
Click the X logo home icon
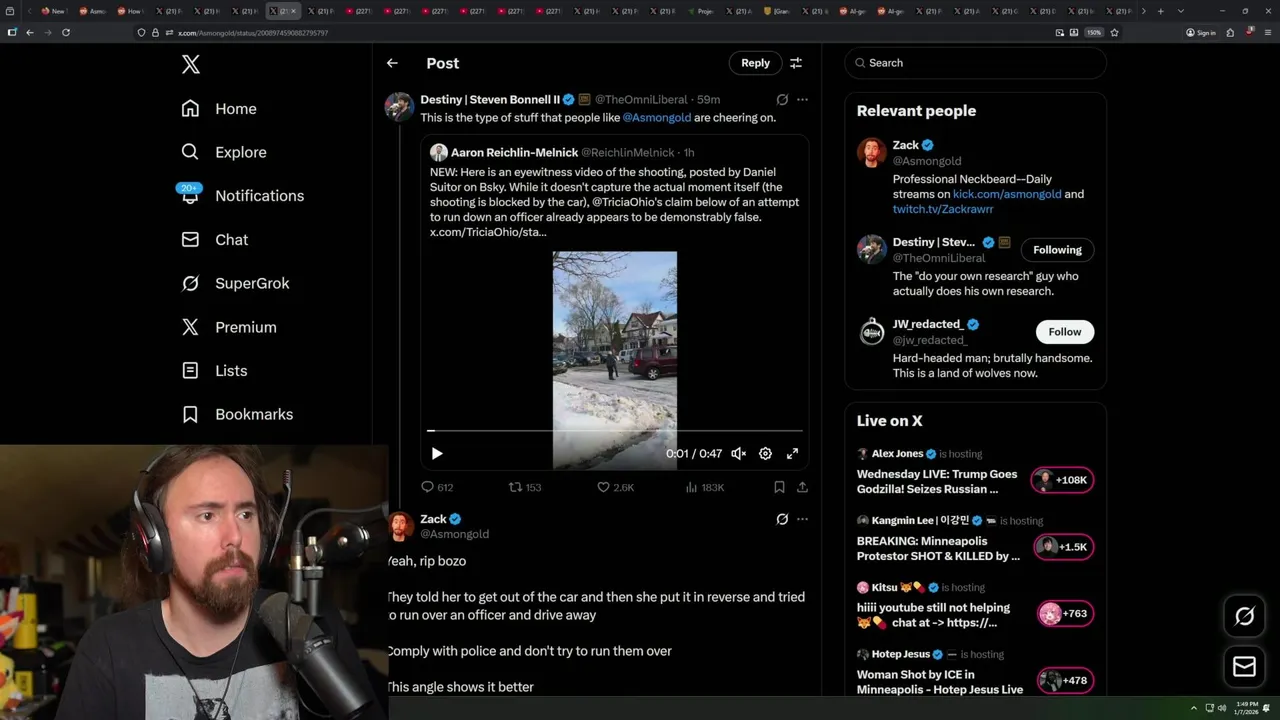coord(191,65)
